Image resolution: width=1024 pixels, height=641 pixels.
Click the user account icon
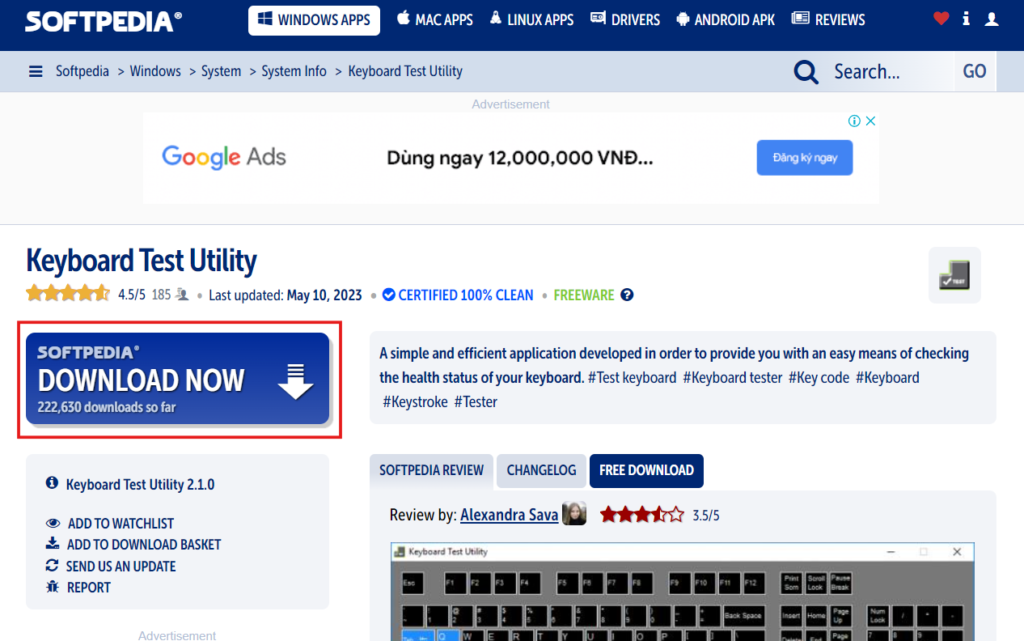click(992, 19)
